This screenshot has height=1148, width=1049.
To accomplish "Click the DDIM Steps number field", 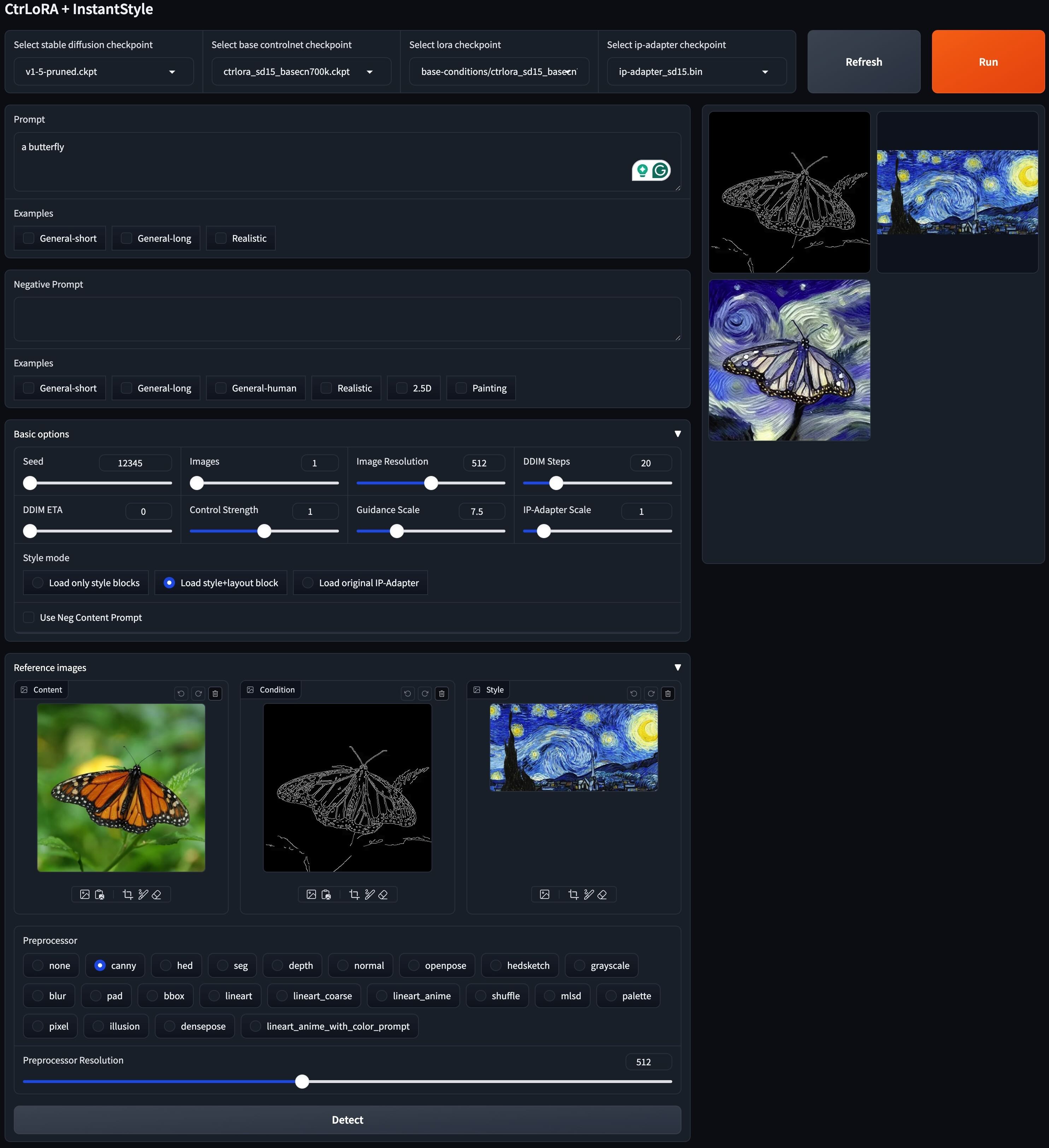I will click(651, 463).
